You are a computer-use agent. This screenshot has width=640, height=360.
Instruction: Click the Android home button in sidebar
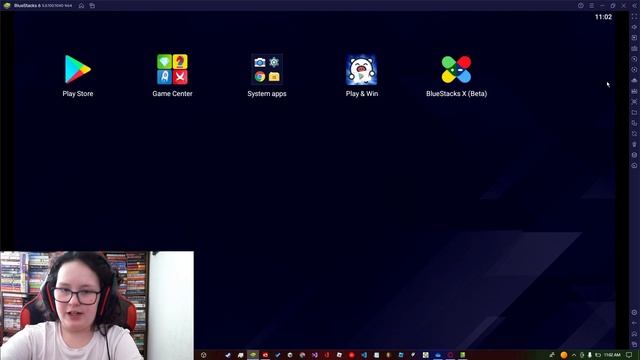pyautogui.click(x=634, y=333)
